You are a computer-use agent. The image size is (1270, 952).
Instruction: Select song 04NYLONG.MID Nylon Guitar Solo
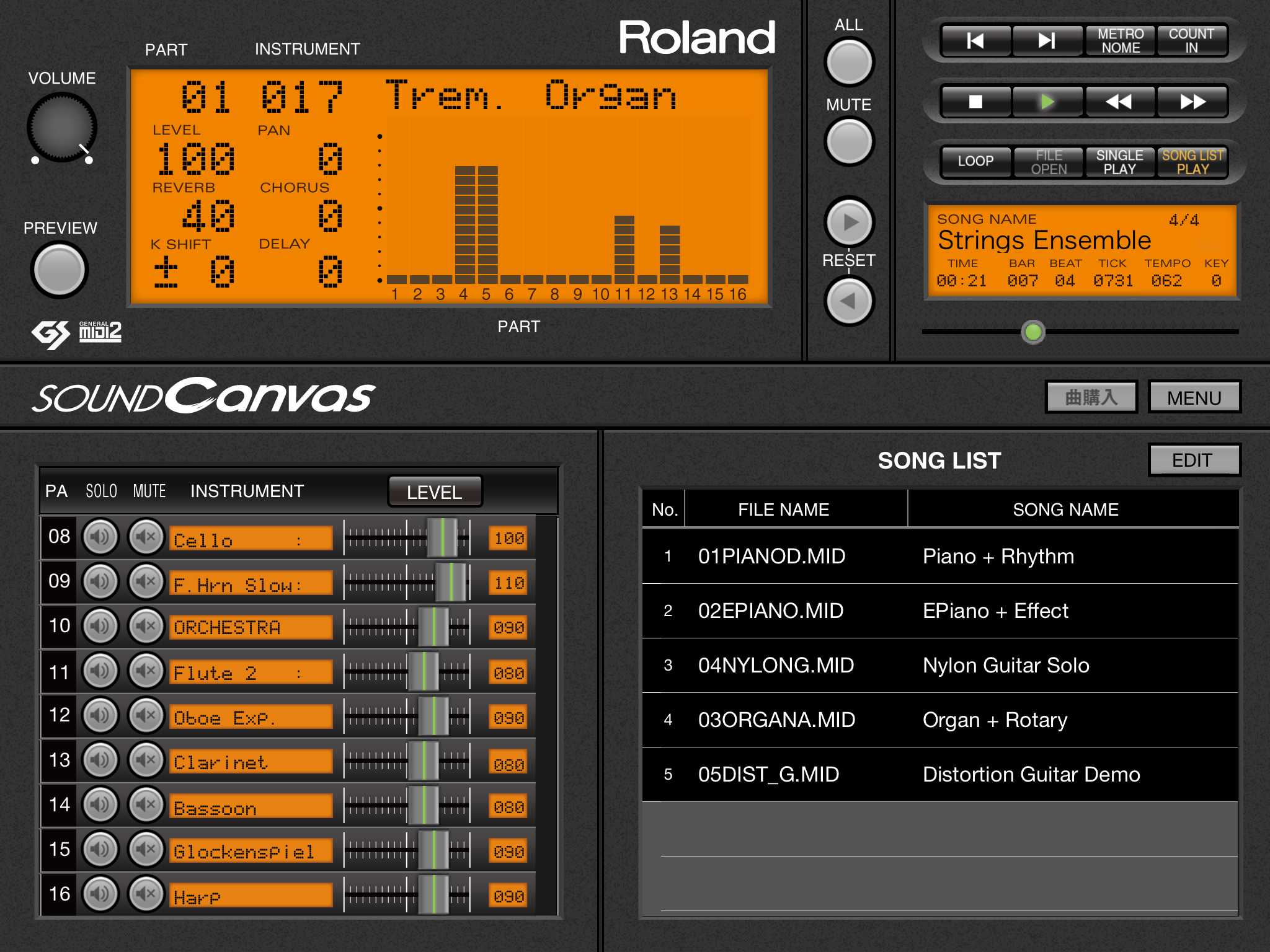click(x=940, y=665)
